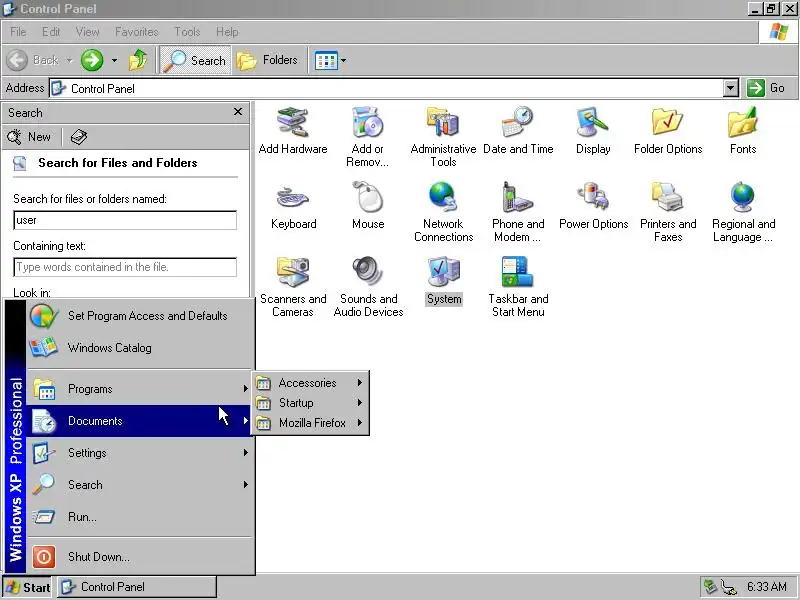Image resolution: width=800 pixels, height=600 pixels.
Task: Toggle the Search toolbar button
Action: pos(195,60)
